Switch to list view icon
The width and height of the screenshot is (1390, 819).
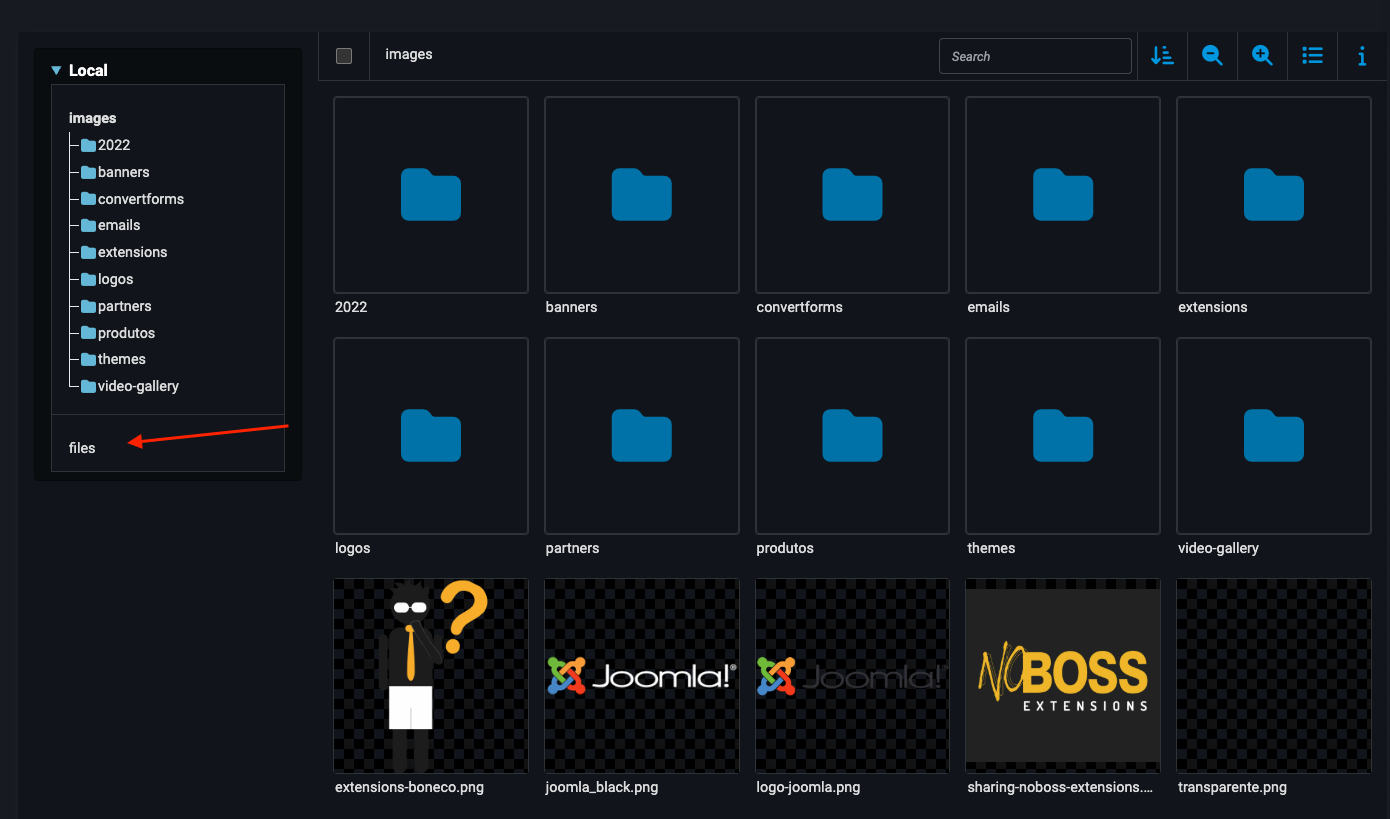pos(1312,56)
